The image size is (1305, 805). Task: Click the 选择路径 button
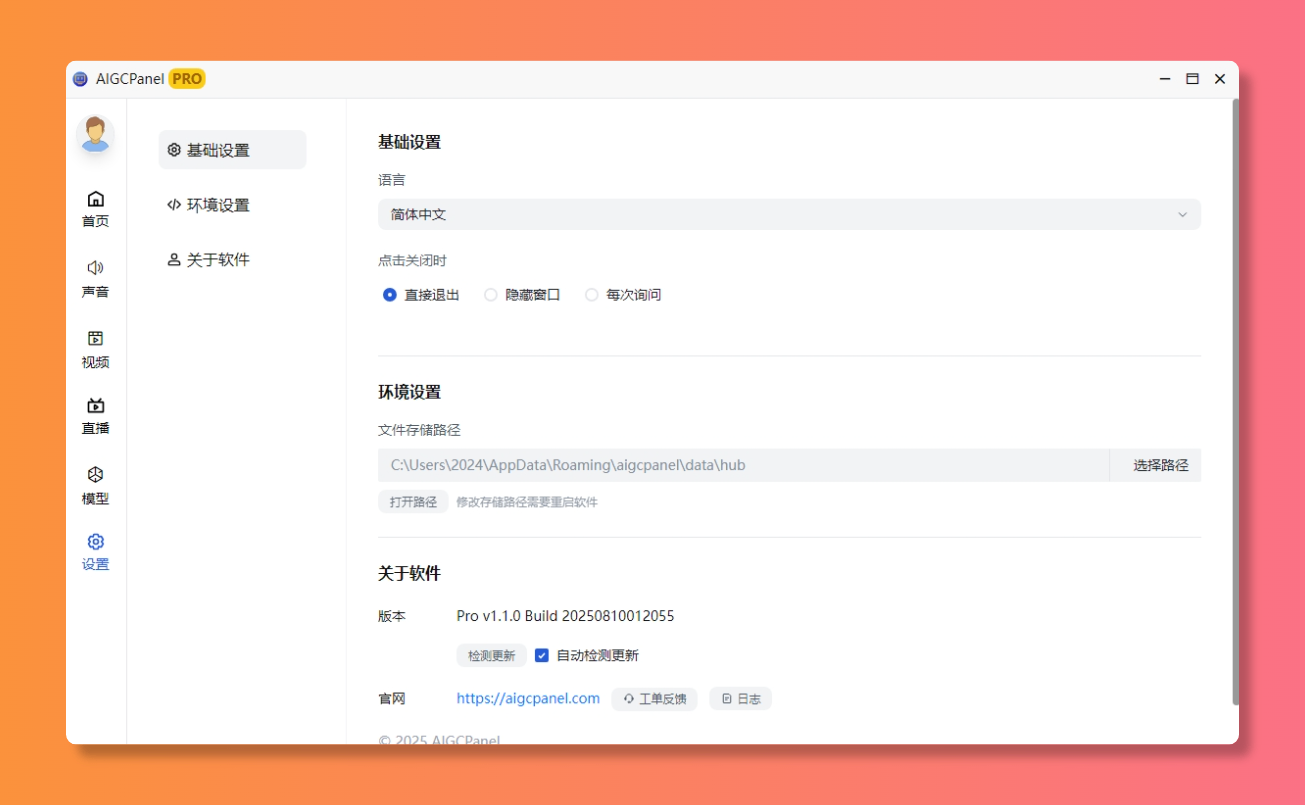click(x=1160, y=465)
